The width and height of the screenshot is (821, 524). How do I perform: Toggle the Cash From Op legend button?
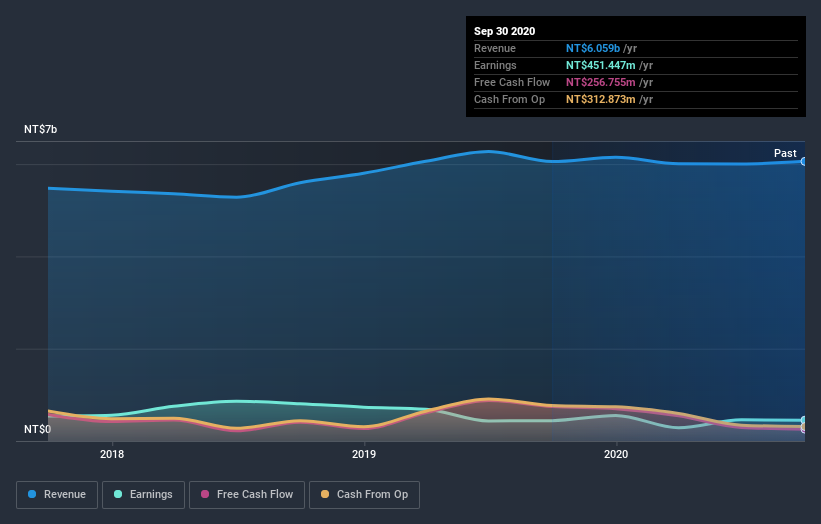point(364,495)
